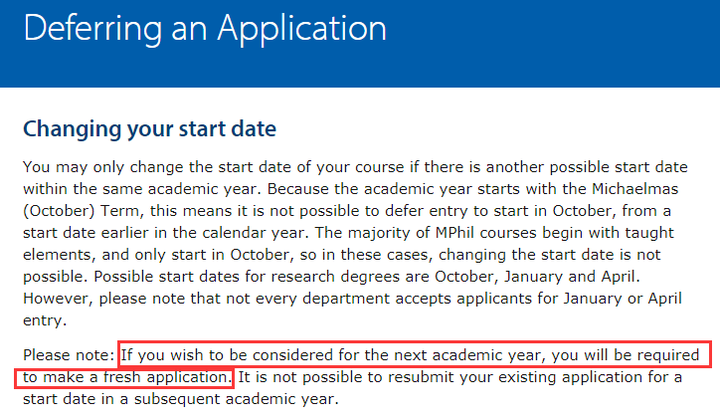Click the words 'next academic year'

[467, 355]
